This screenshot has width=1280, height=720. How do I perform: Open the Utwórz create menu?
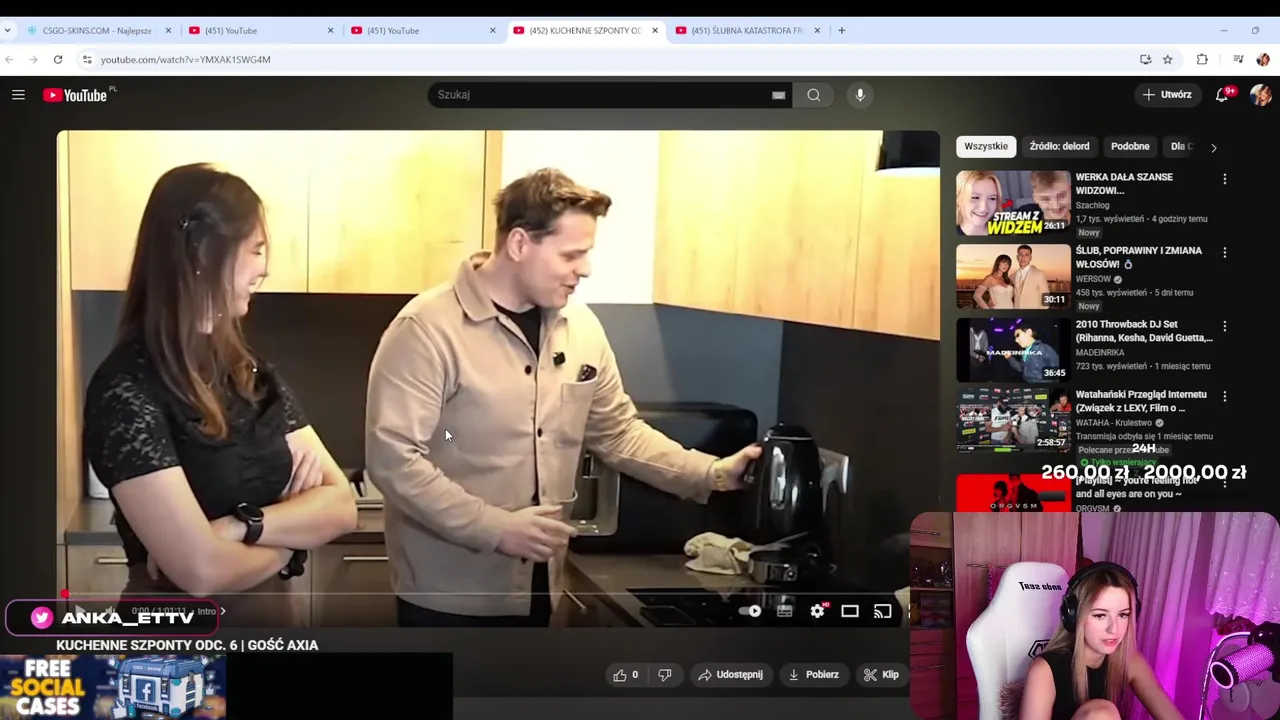point(1167,95)
